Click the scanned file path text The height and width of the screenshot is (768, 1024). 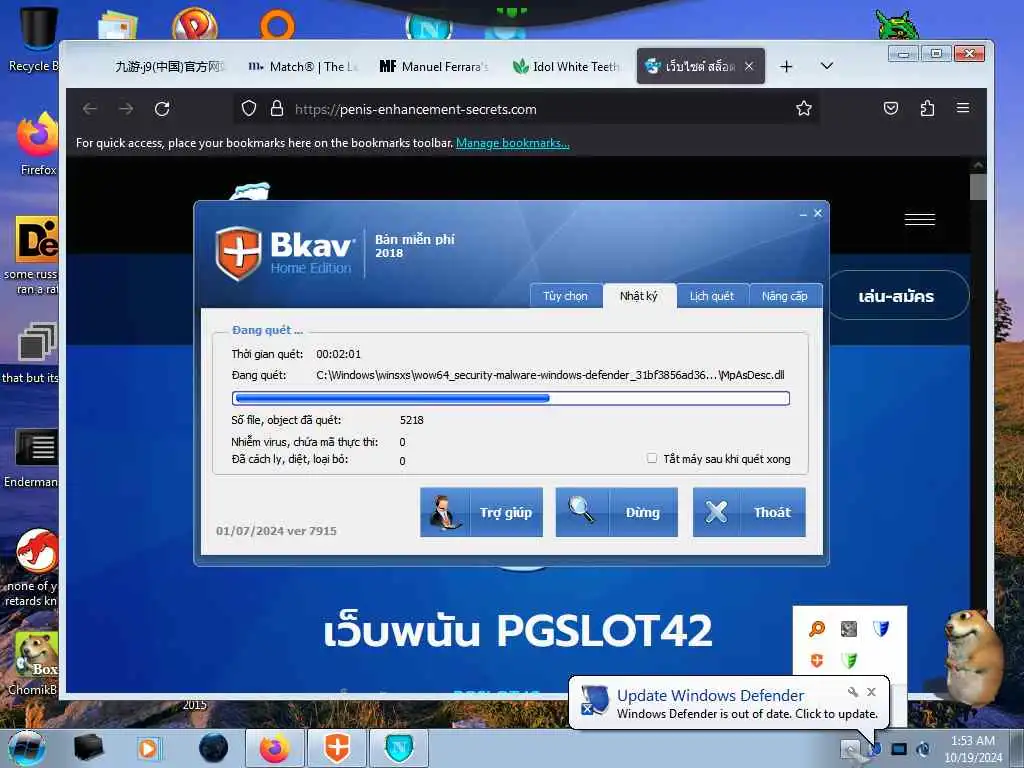point(551,375)
